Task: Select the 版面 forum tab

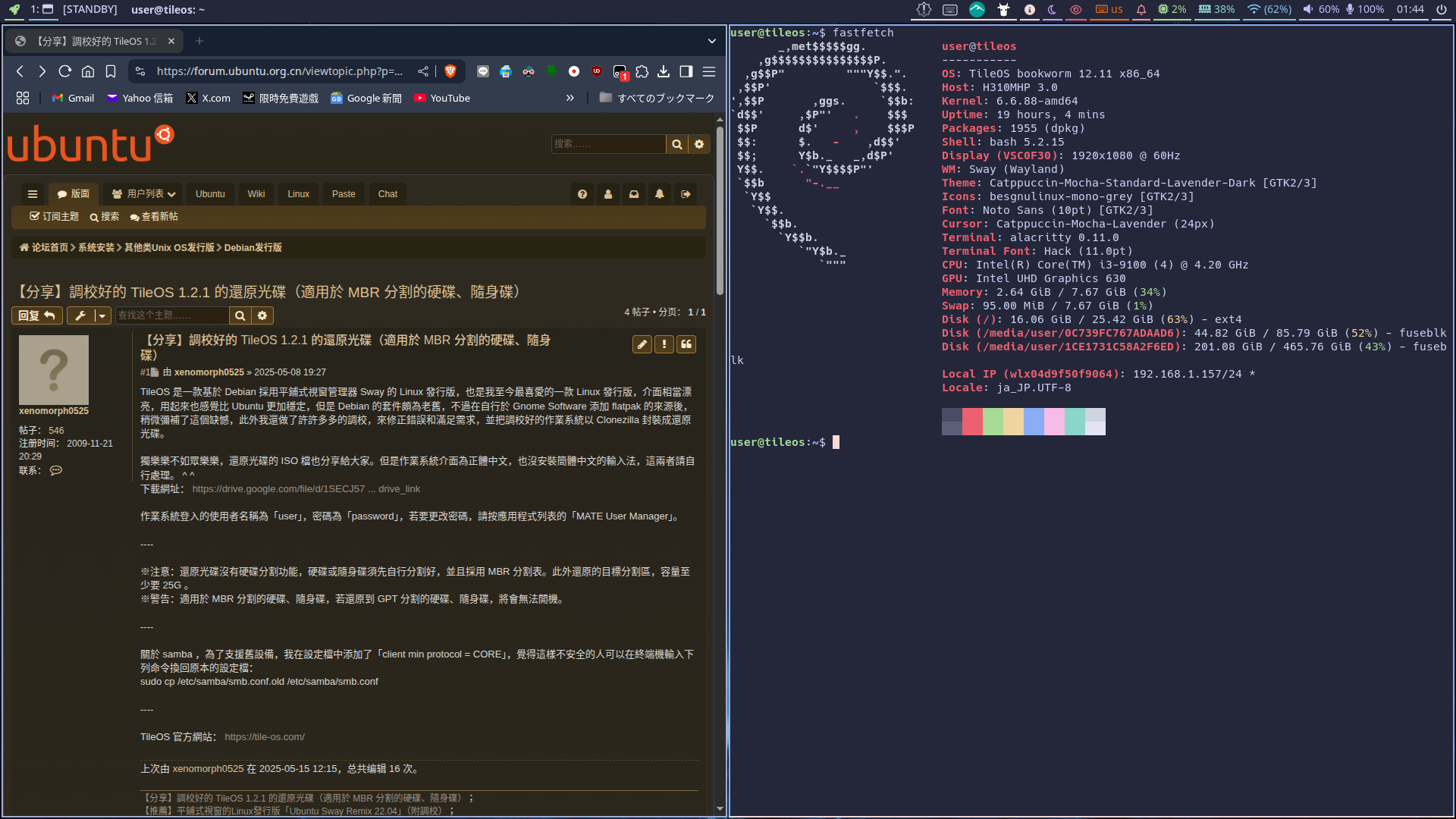Action: [x=74, y=194]
